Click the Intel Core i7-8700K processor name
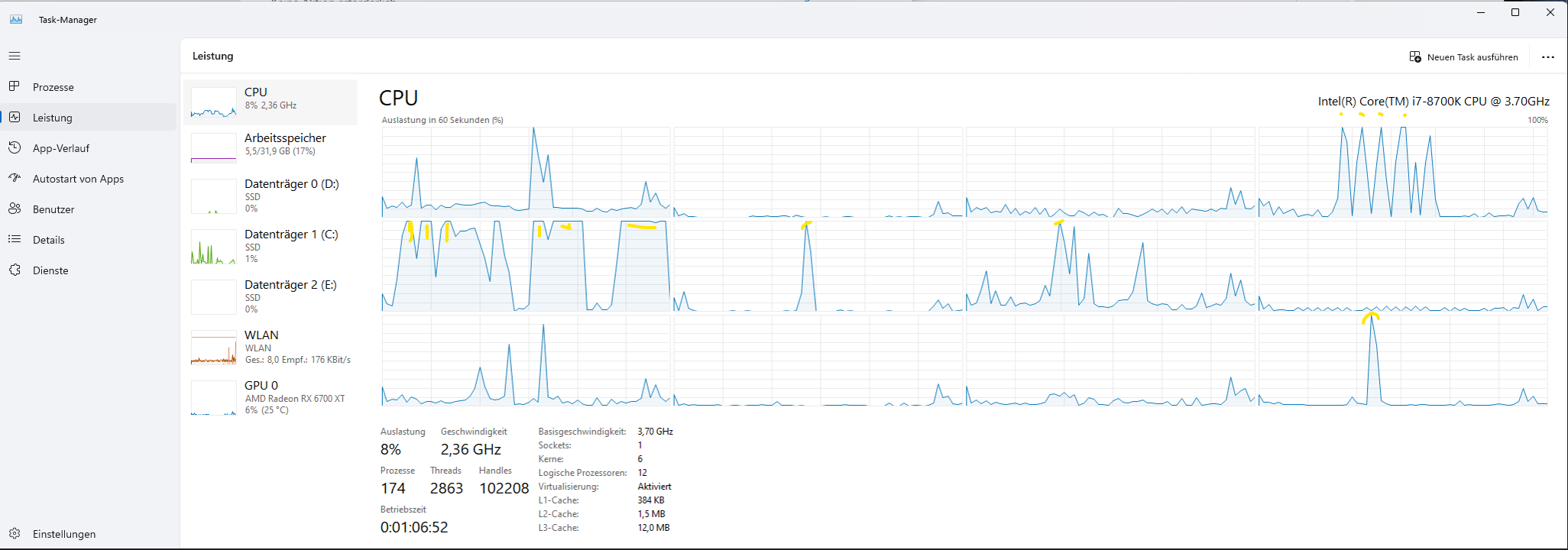This screenshot has width=1568, height=550. pyautogui.click(x=1434, y=101)
